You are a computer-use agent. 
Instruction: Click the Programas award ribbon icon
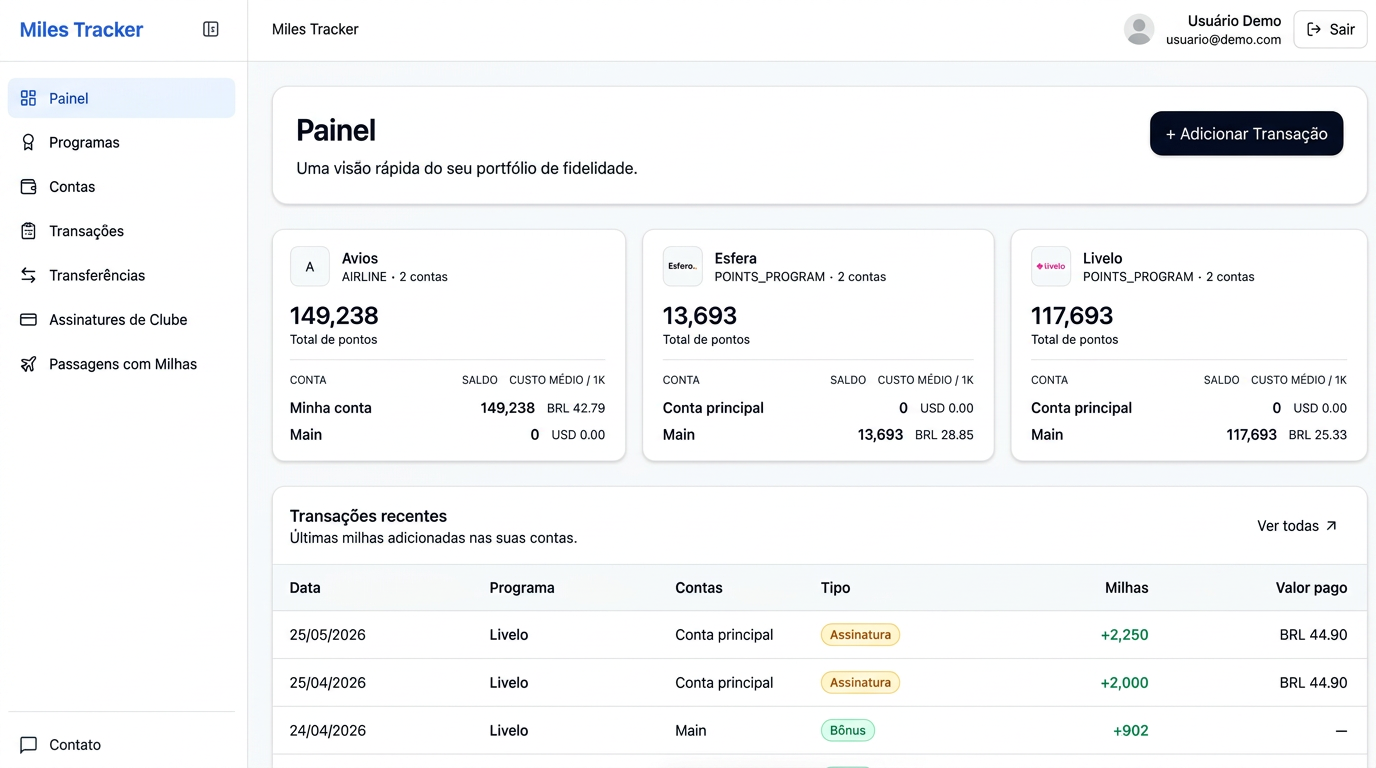tap(28, 142)
